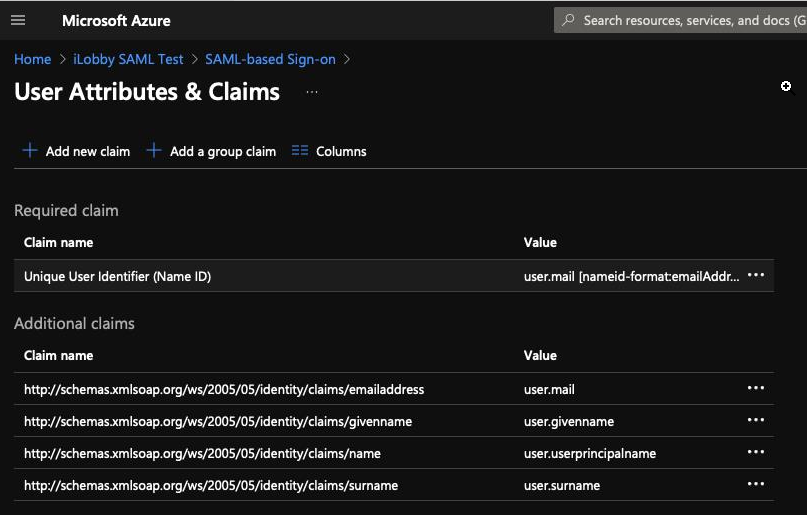
Task: Open ellipsis menu for Unique User Identifier
Action: (756, 275)
